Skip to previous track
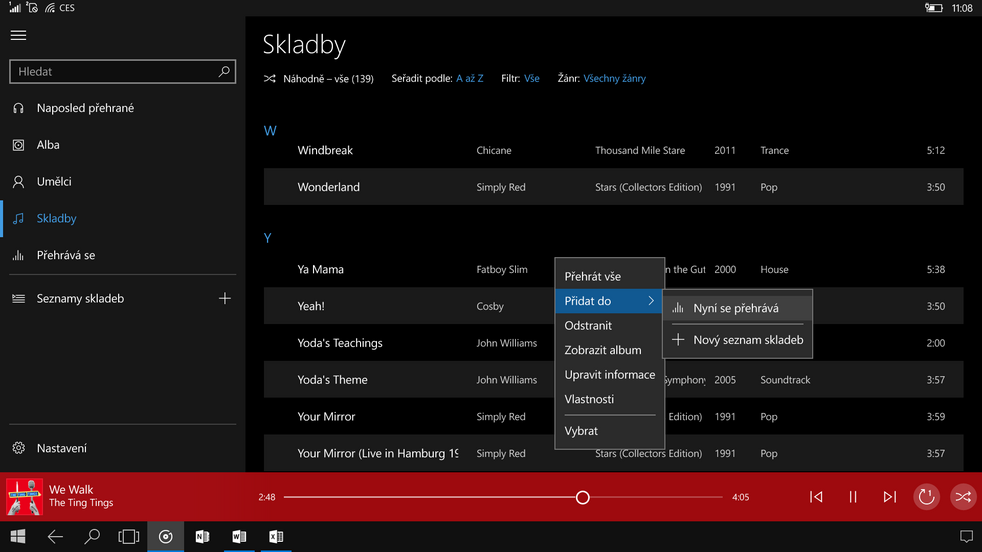982x552 pixels. [x=816, y=497]
